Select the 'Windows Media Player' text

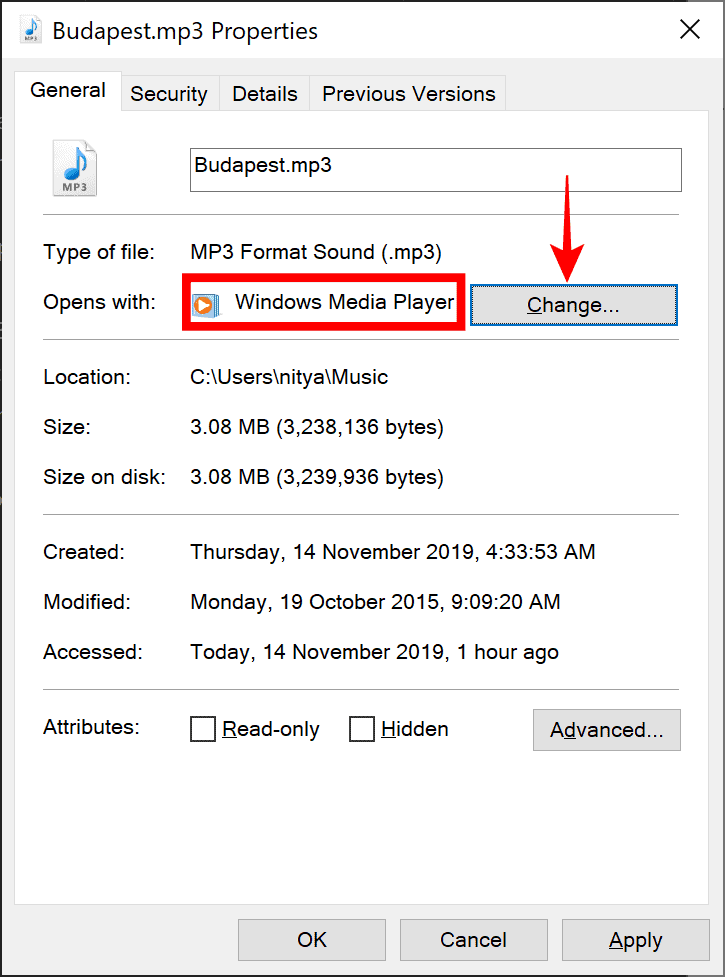coord(344,302)
